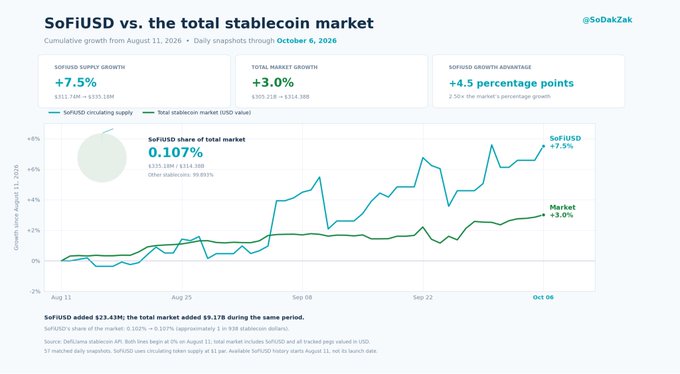Viewport: 680px width, 374px height.
Task: Click the pale pie chart circle
Action: point(102,158)
